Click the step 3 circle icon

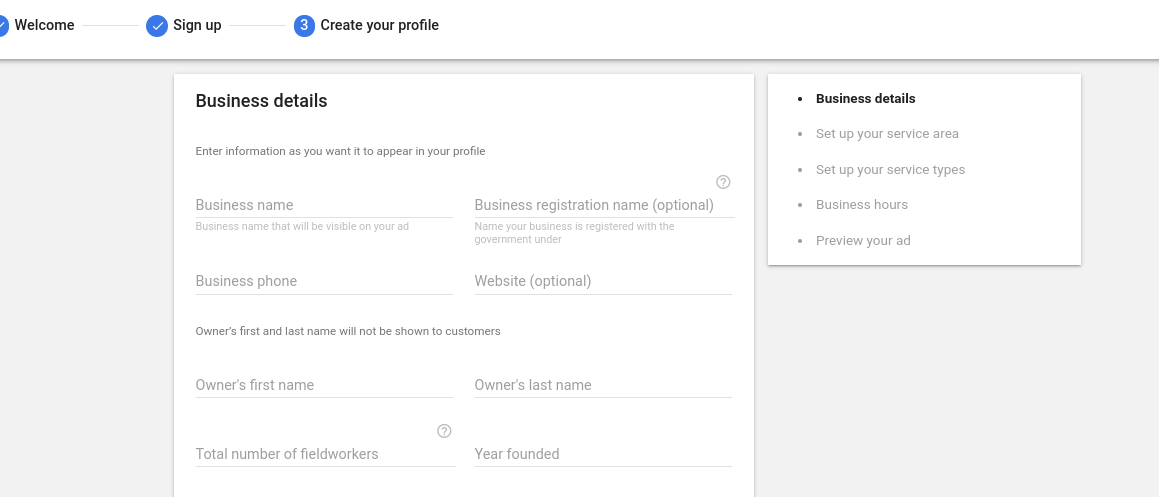click(304, 26)
